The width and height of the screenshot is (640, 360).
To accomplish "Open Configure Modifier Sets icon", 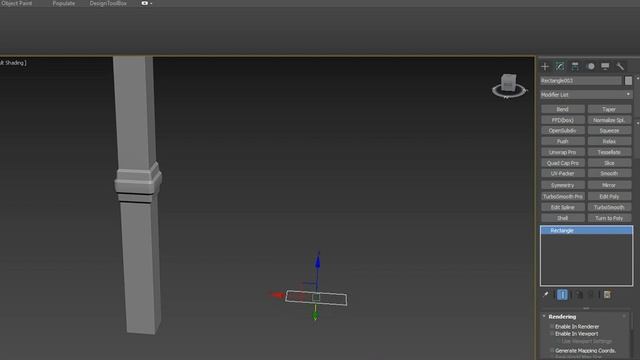I will 607,295.
